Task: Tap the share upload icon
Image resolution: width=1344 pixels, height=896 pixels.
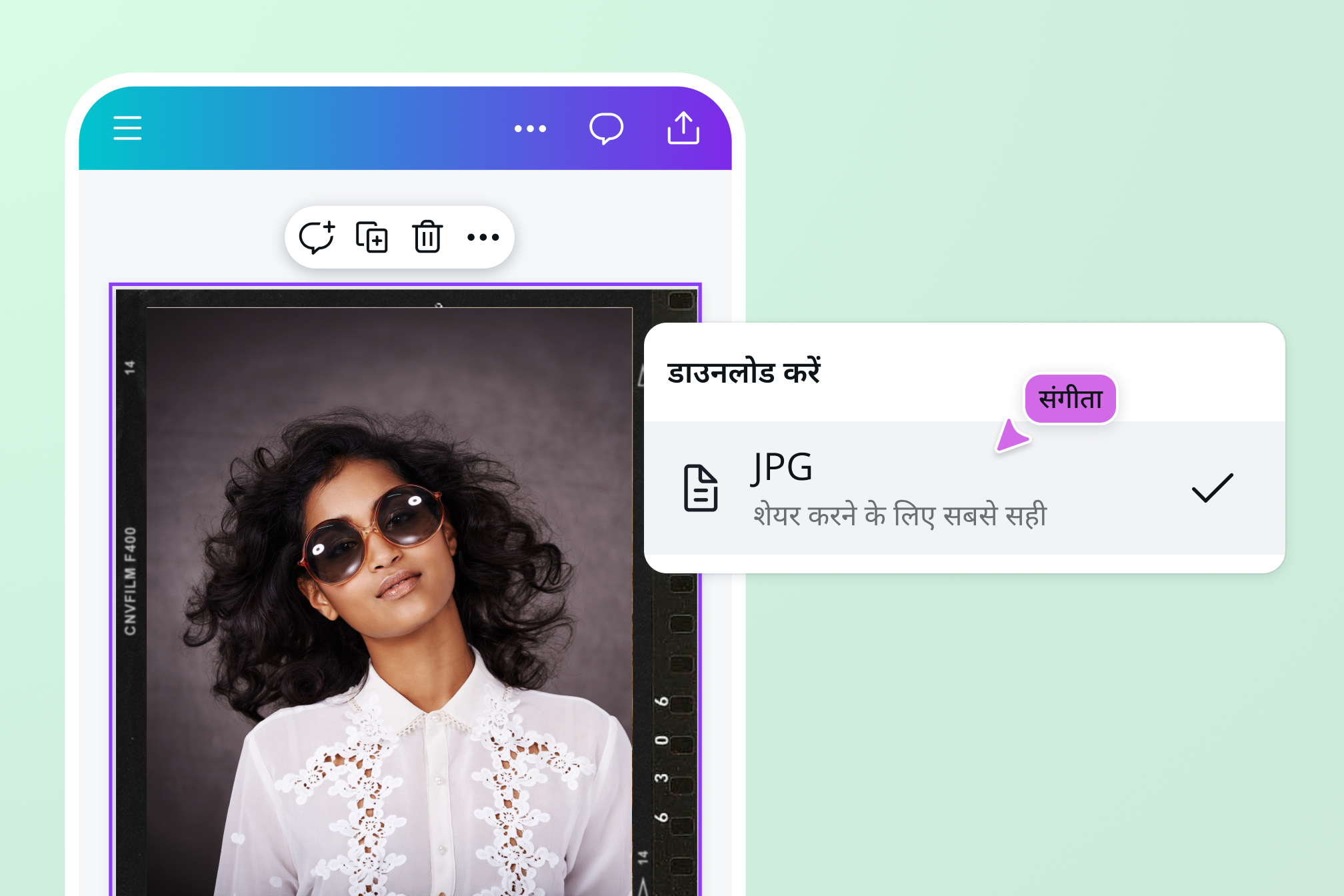Action: click(683, 127)
